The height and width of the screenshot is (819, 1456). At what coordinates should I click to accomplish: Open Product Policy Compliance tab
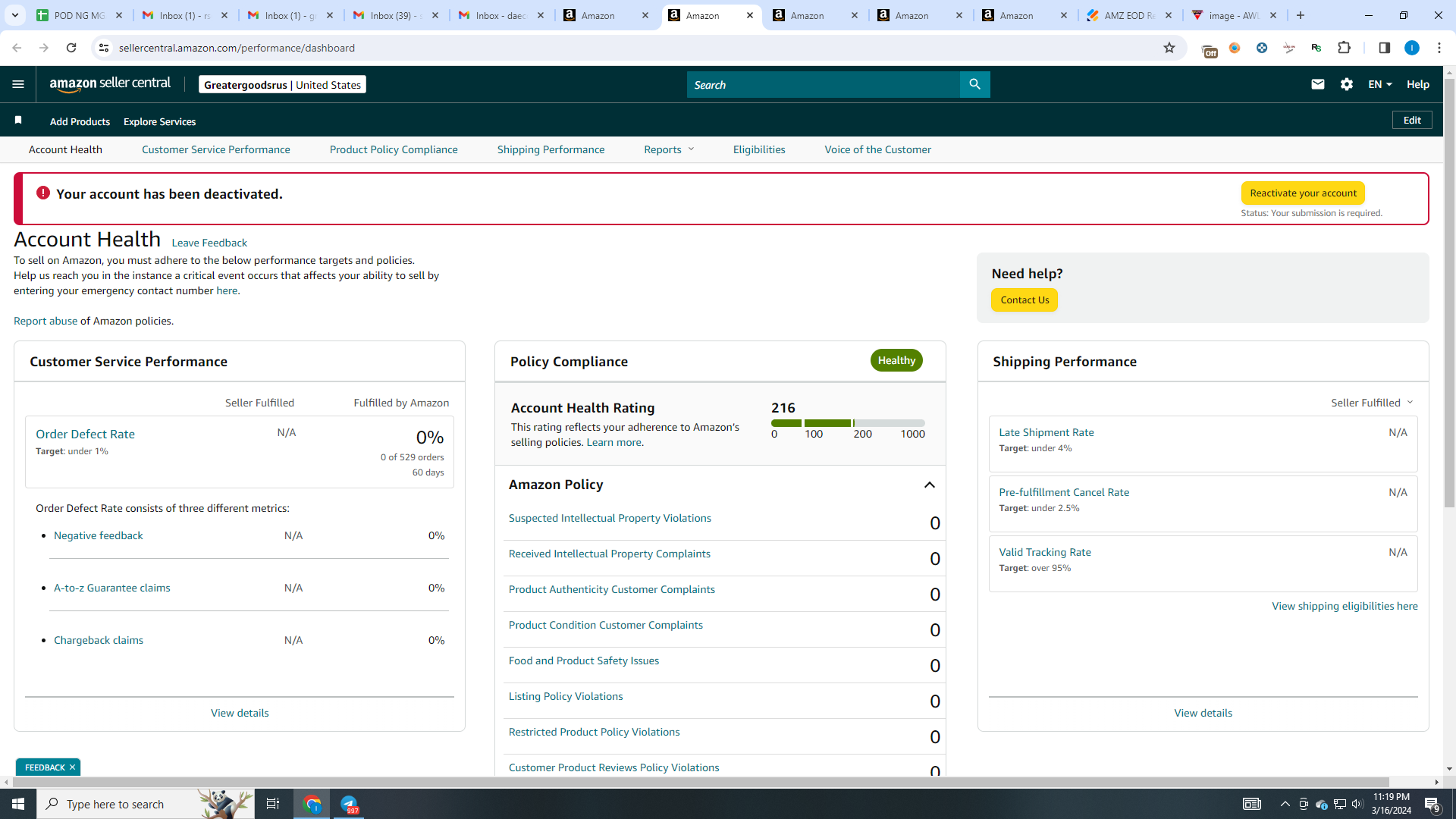point(394,149)
